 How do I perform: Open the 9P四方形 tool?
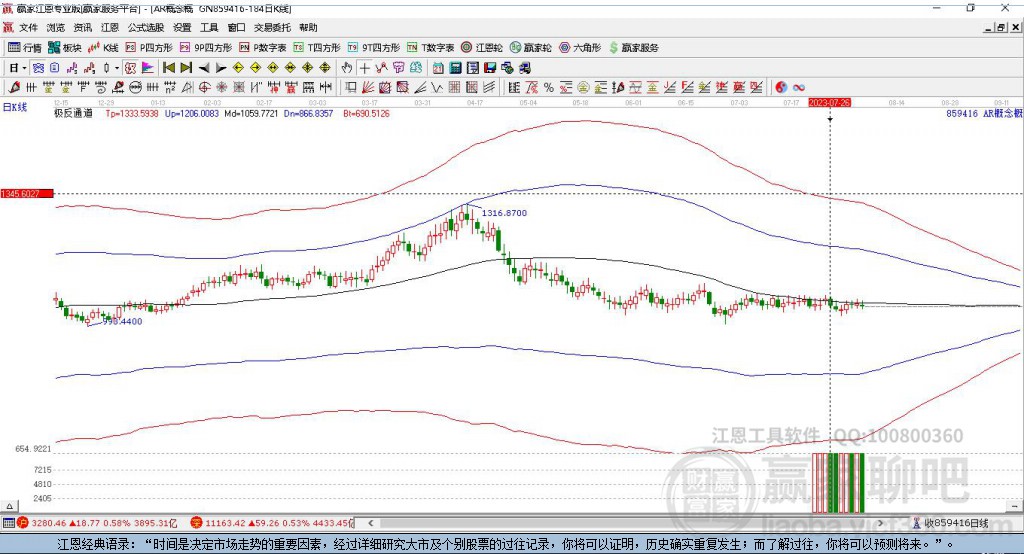(x=206, y=48)
